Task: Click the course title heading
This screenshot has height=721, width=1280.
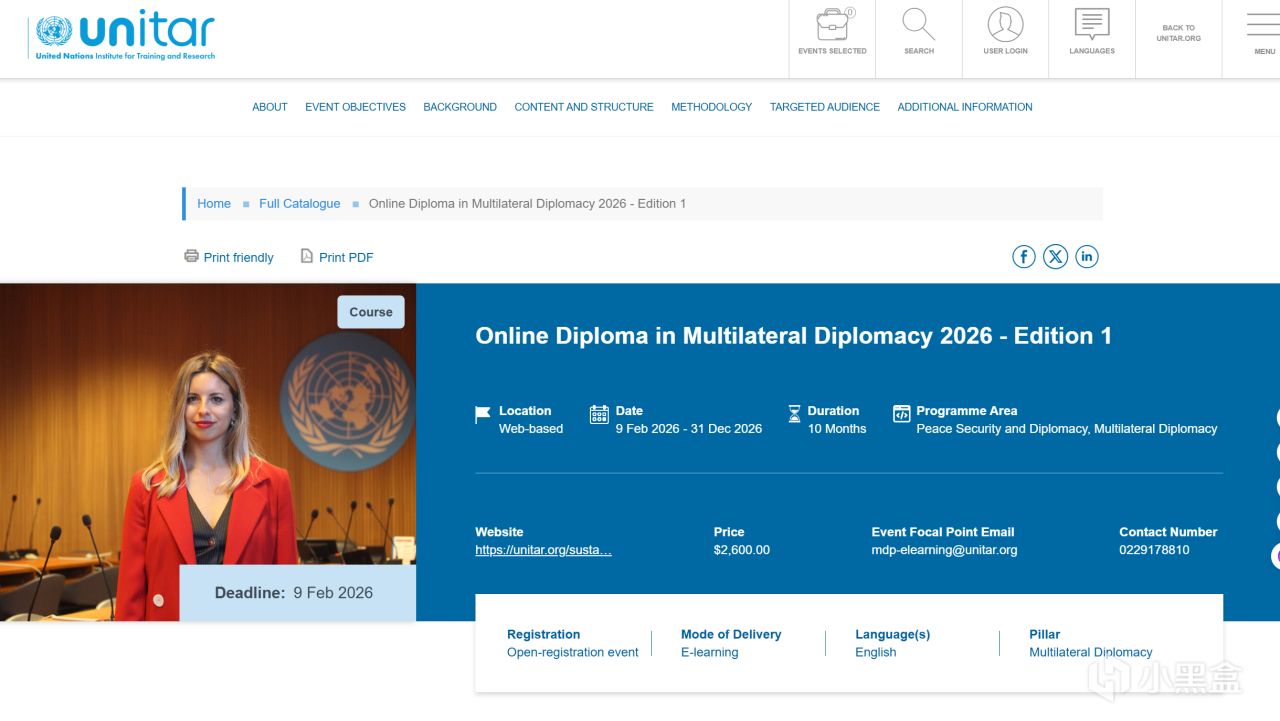Action: pyautogui.click(x=793, y=336)
